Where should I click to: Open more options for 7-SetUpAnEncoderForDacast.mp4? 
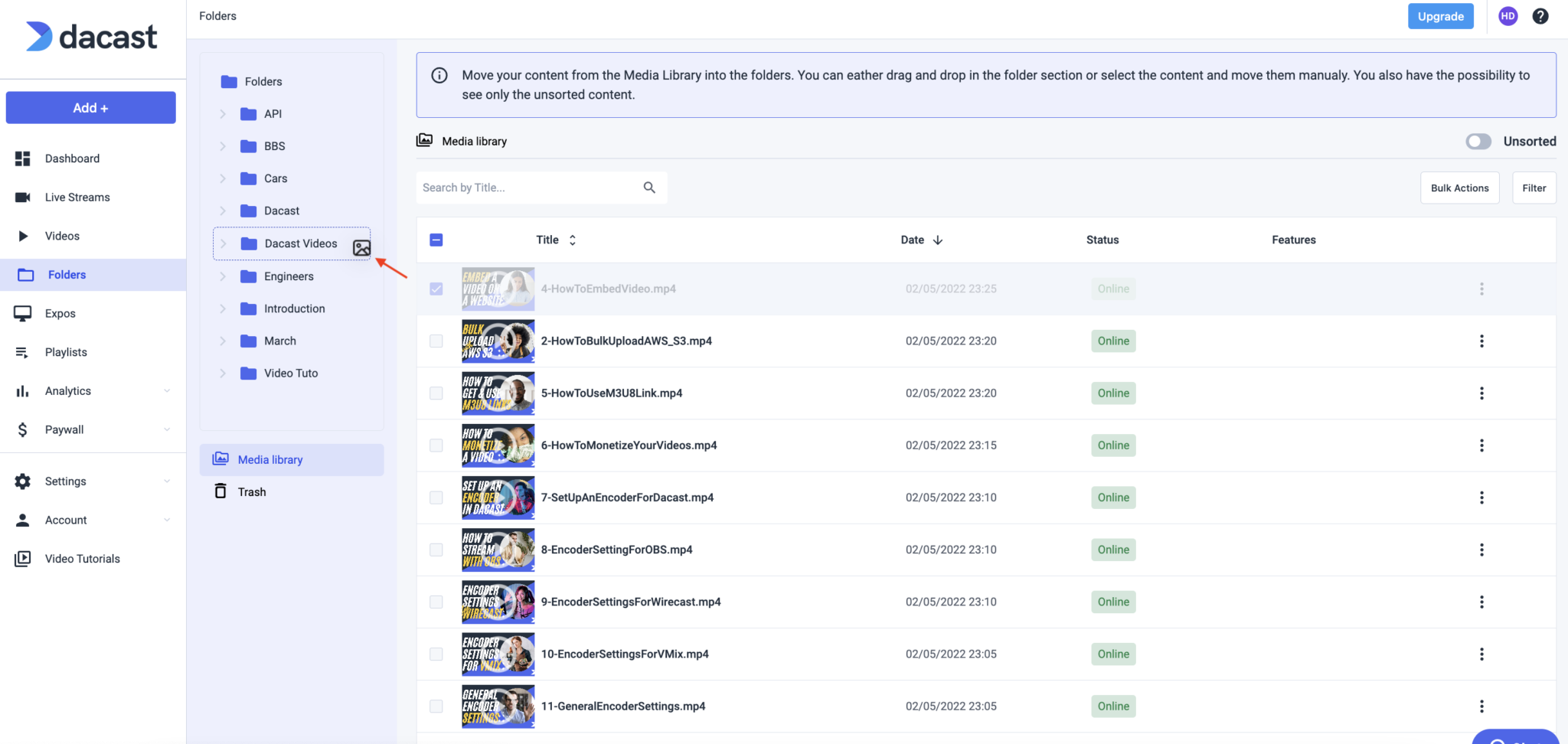pos(1481,498)
